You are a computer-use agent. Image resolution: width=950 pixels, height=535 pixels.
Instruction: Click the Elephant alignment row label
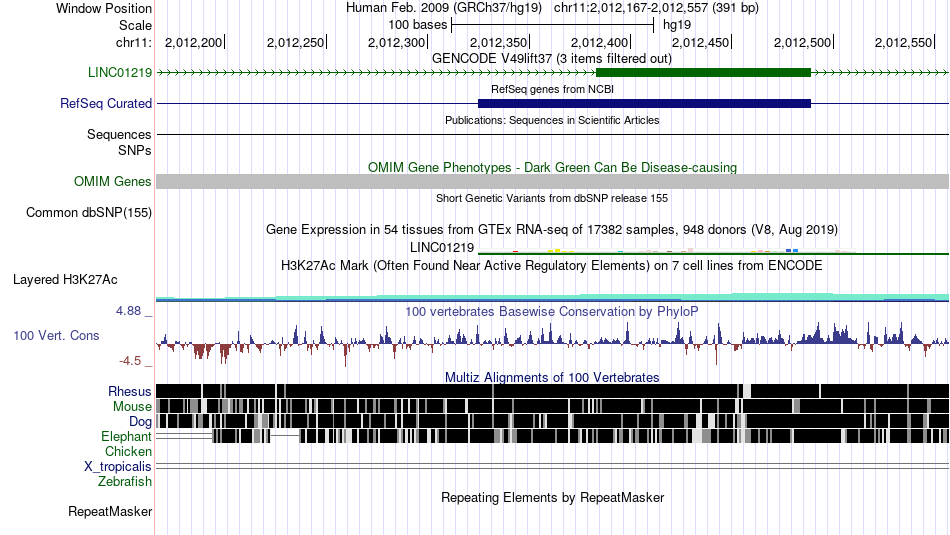[x=126, y=437]
